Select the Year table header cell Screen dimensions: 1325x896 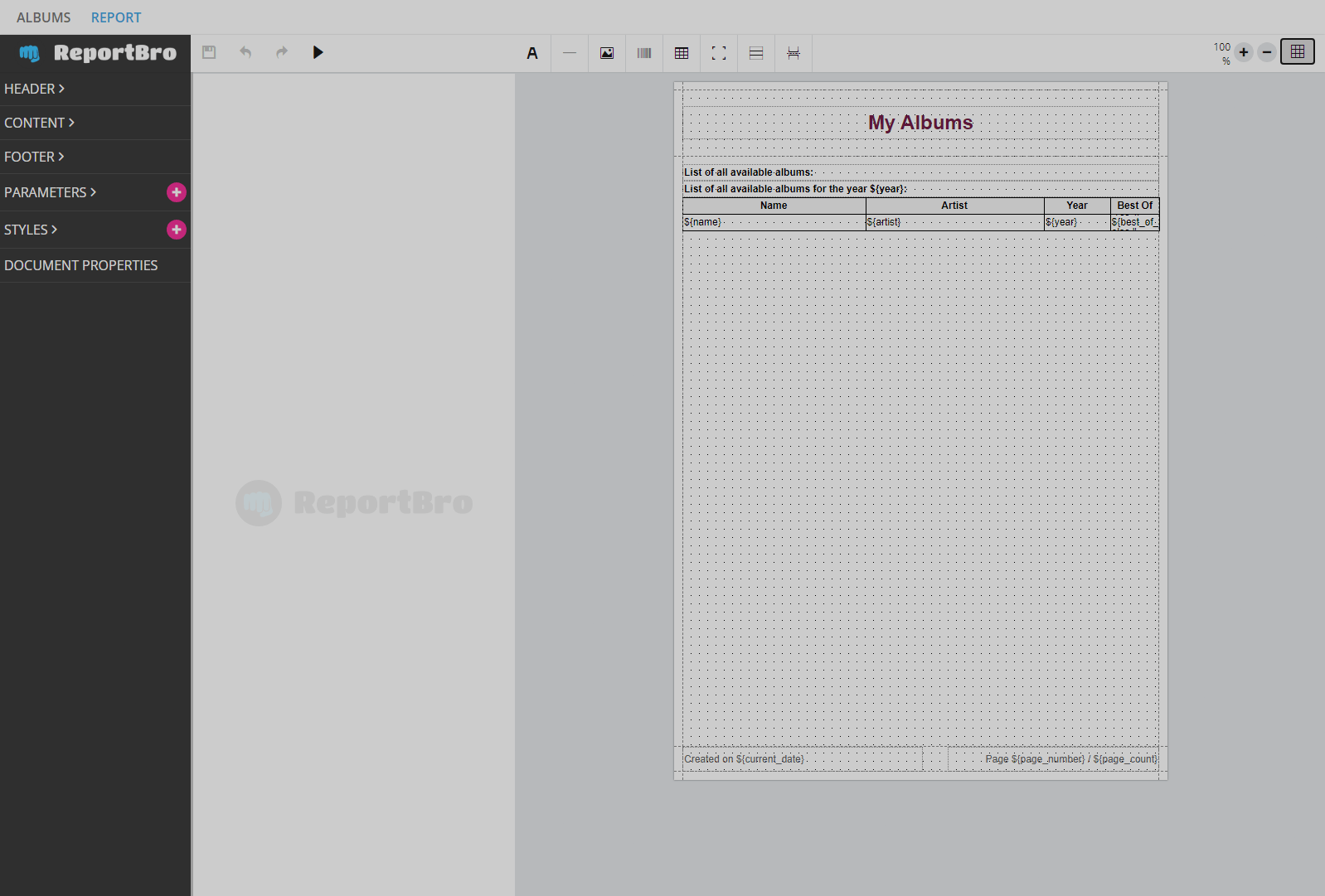(x=1077, y=206)
